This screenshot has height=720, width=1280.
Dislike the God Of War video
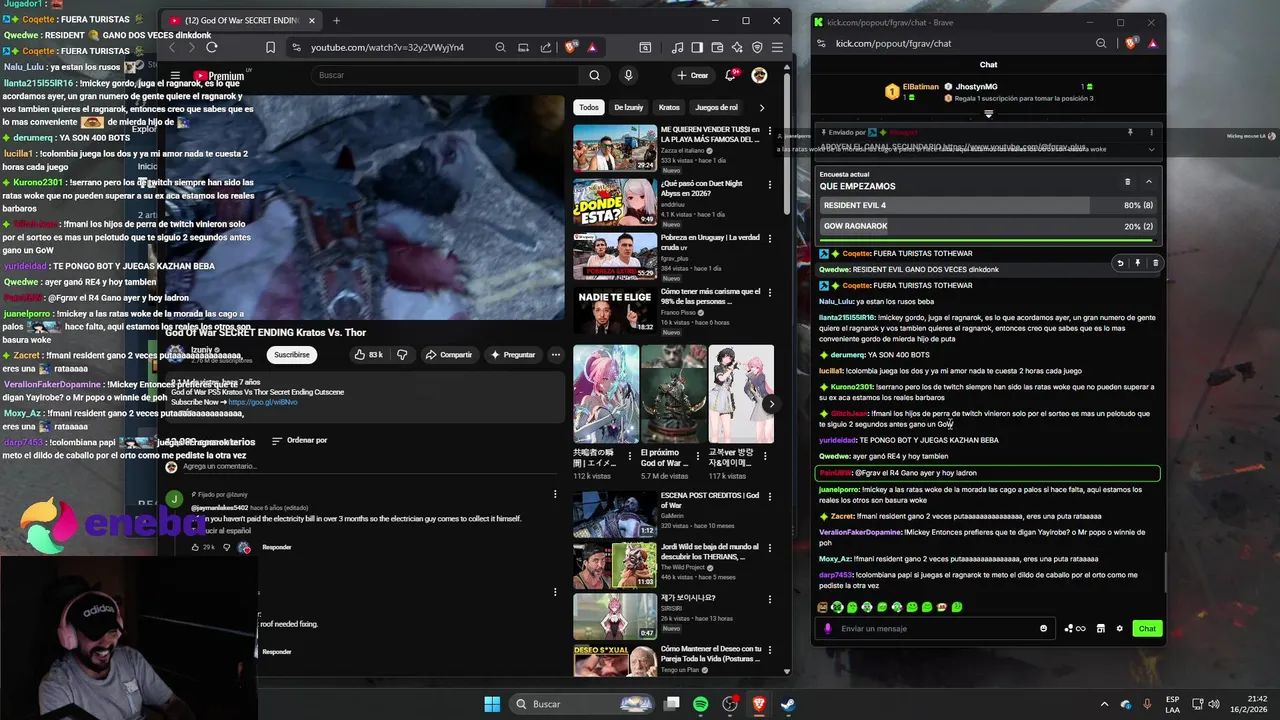(402, 354)
